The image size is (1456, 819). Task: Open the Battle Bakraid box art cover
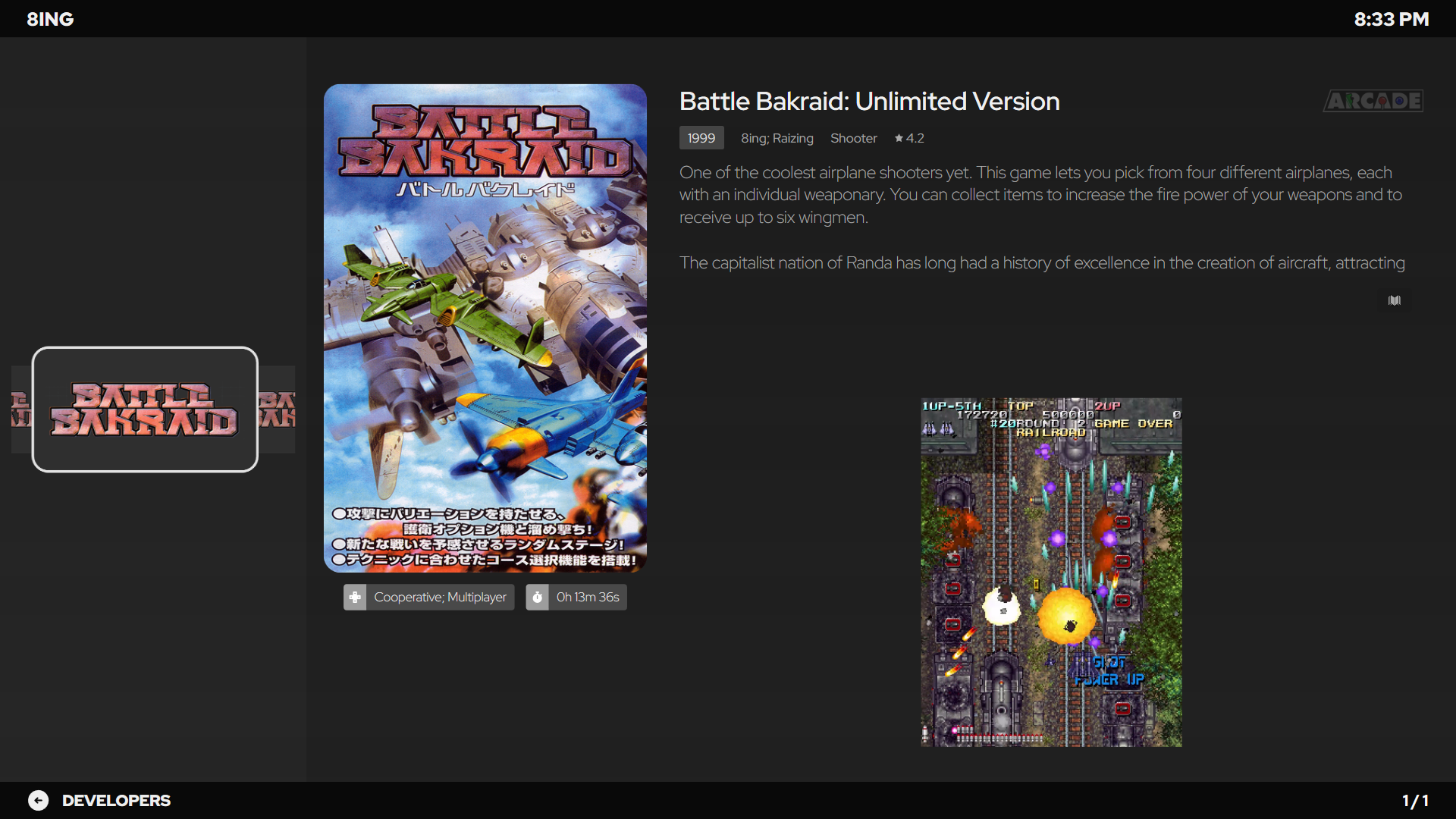coord(485,328)
